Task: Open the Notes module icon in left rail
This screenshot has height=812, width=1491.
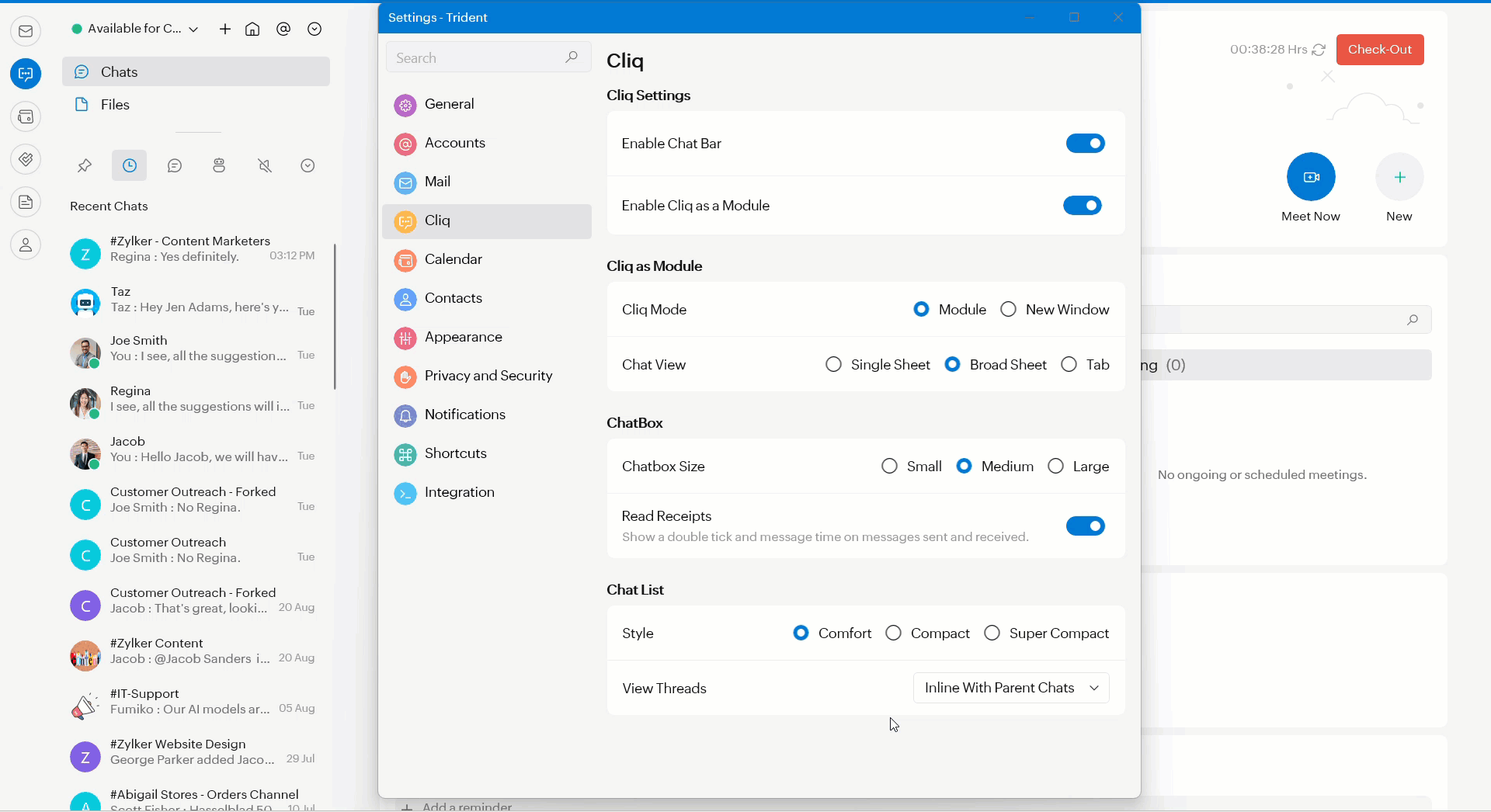Action: tap(26, 202)
